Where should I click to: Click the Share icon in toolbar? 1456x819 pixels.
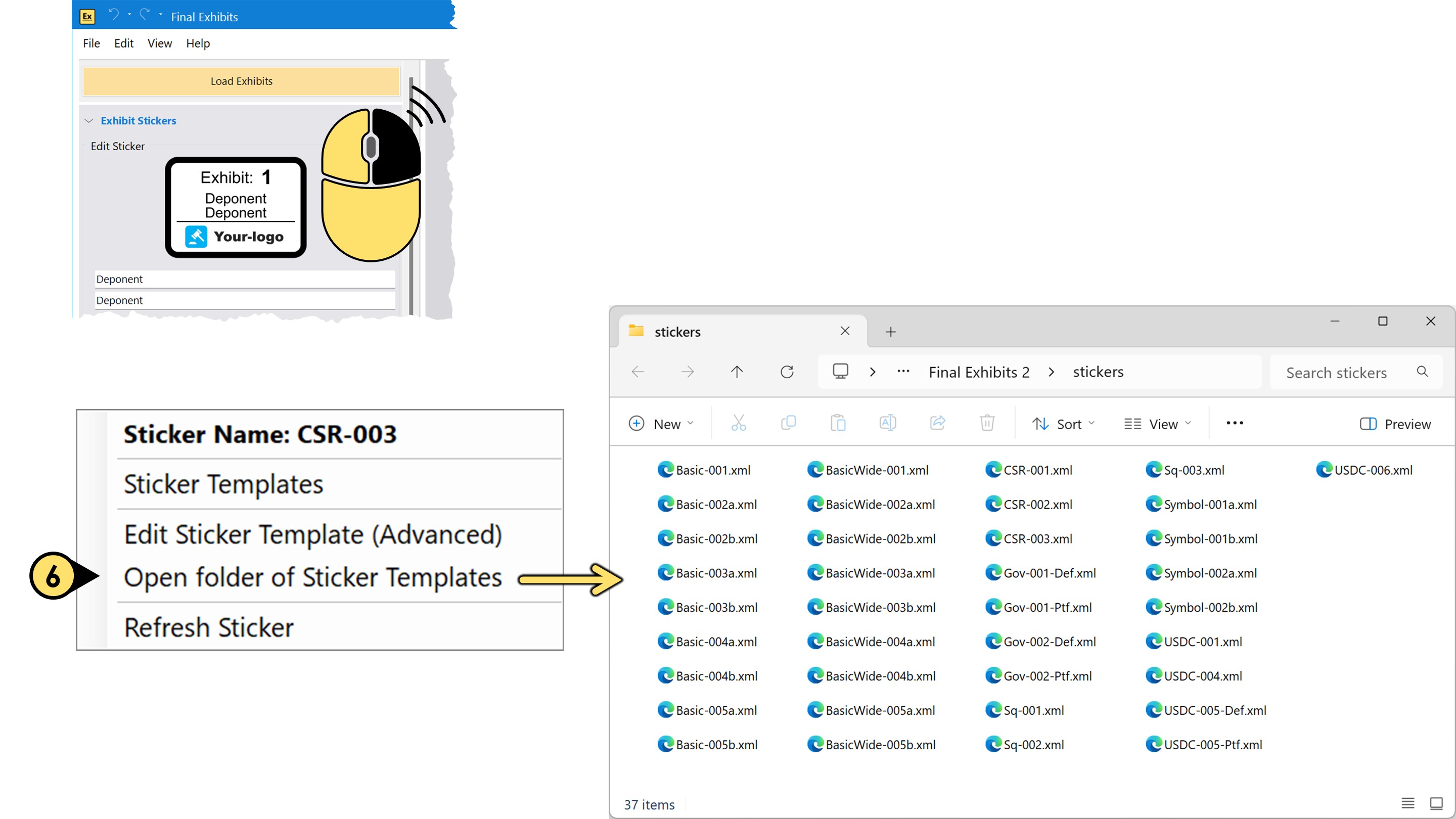pos(937,423)
